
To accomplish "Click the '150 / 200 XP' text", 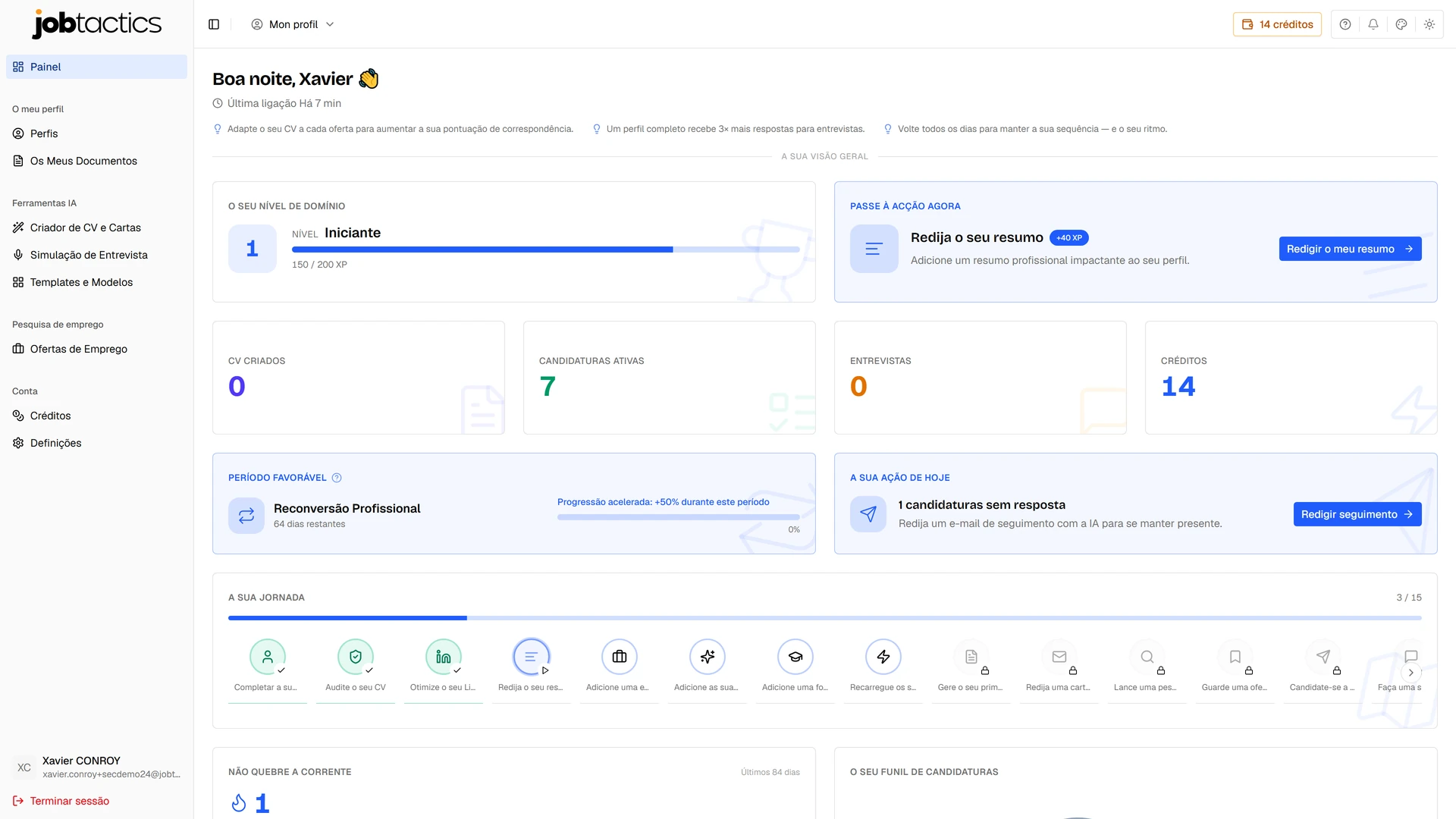I will pyautogui.click(x=319, y=265).
